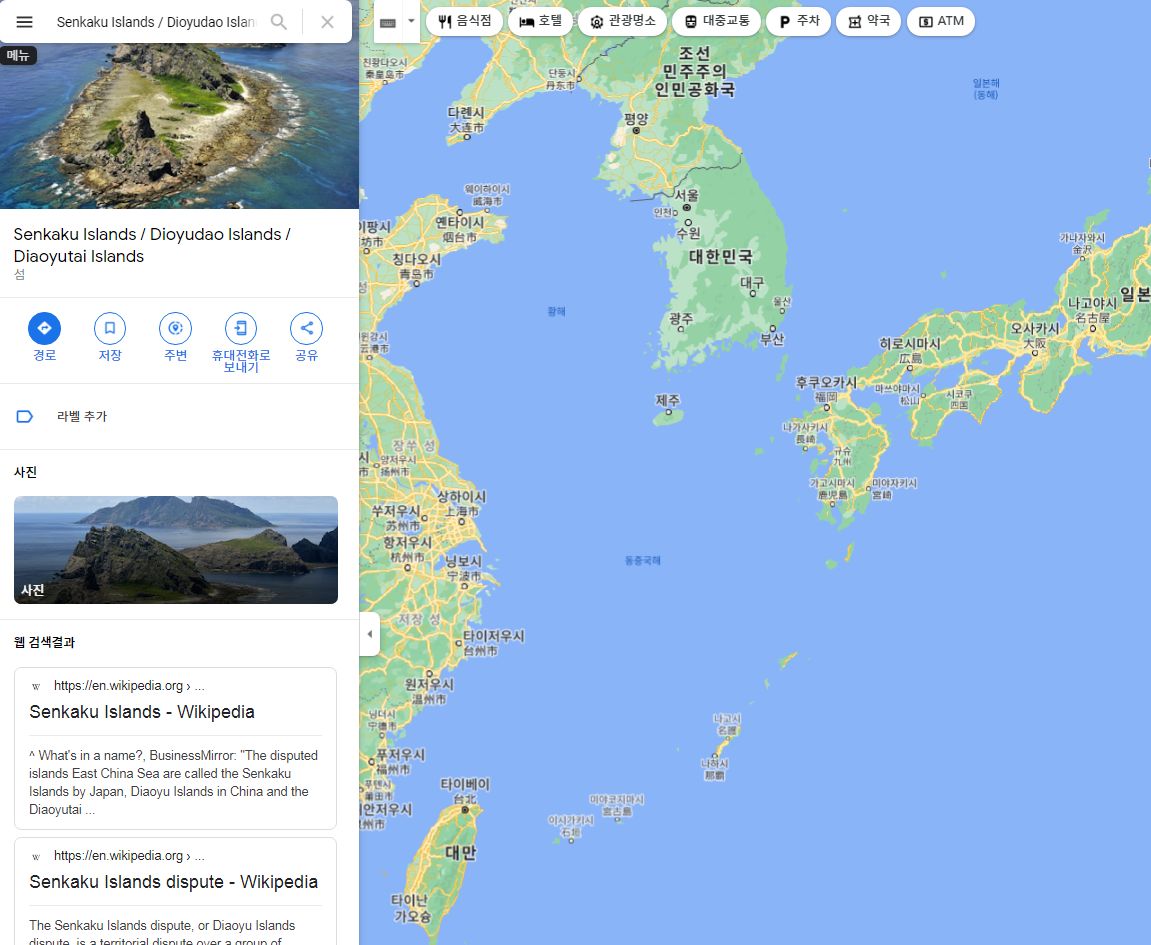
Task: Click the 원저우시 label on map
Action: (429, 684)
